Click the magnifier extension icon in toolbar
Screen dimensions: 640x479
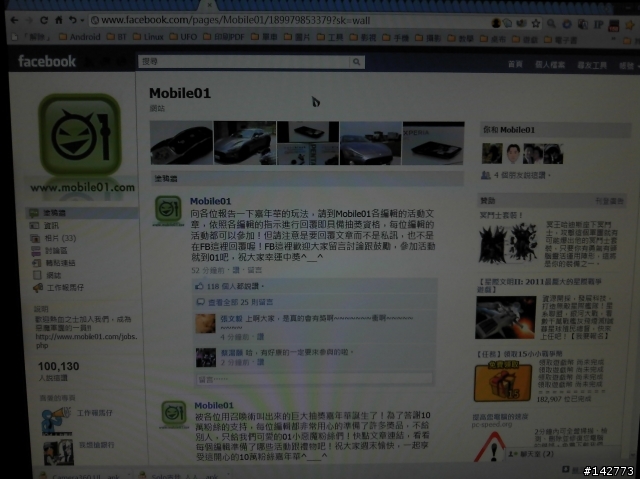pyautogui.click(x=551, y=24)
